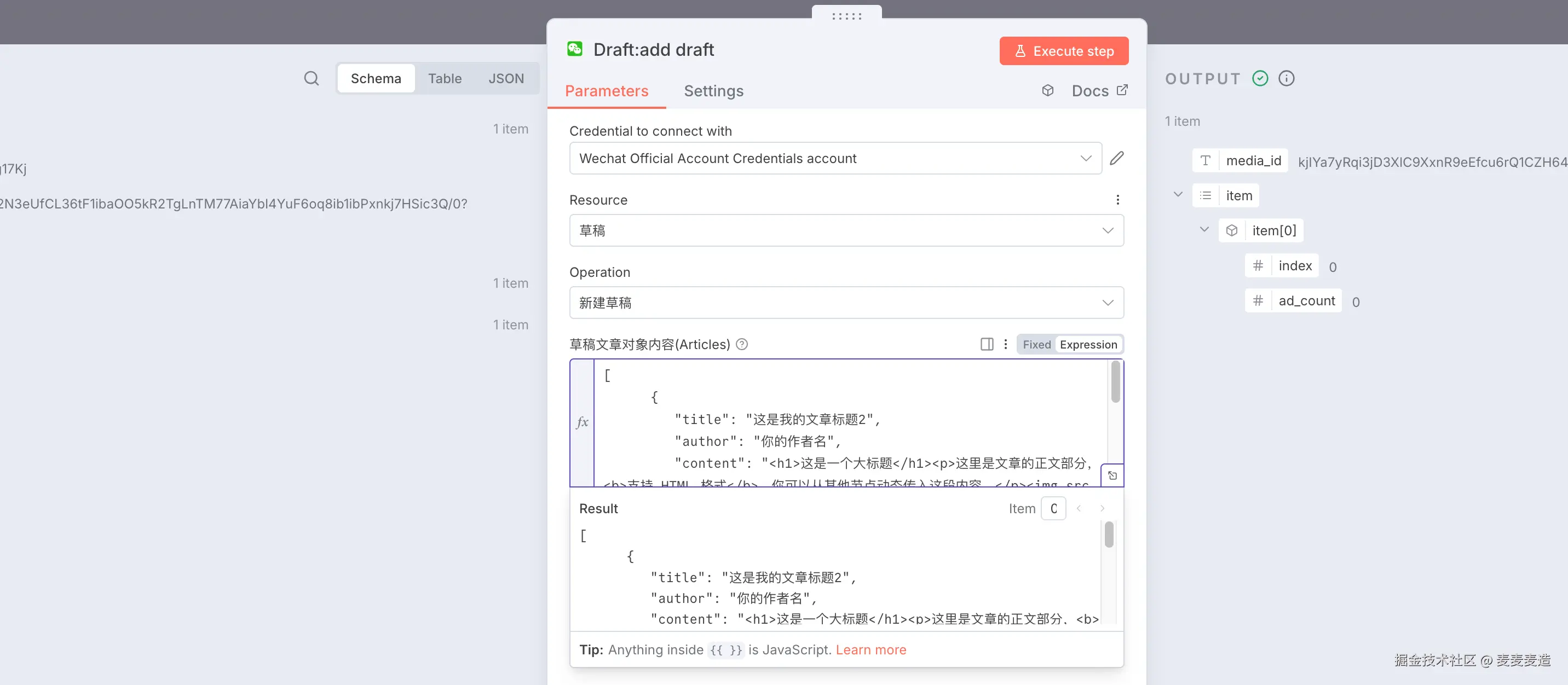Click the pencil icon to edit credential

click(1116, 158)
